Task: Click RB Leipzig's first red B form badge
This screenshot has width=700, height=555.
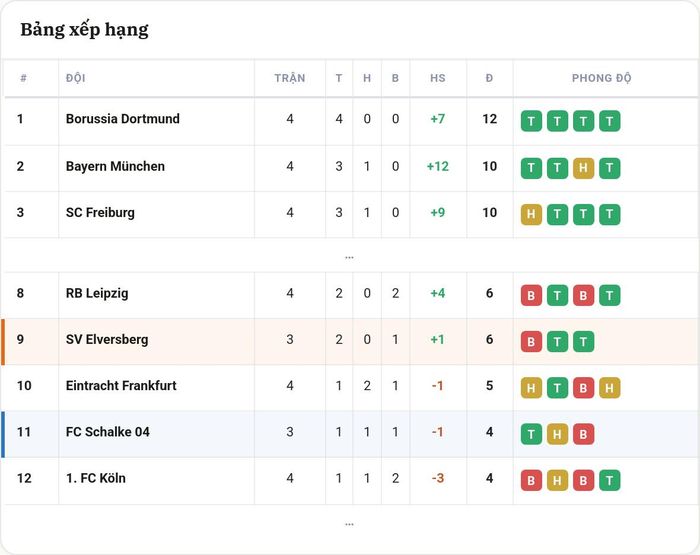Action: [x=531, y=295]
